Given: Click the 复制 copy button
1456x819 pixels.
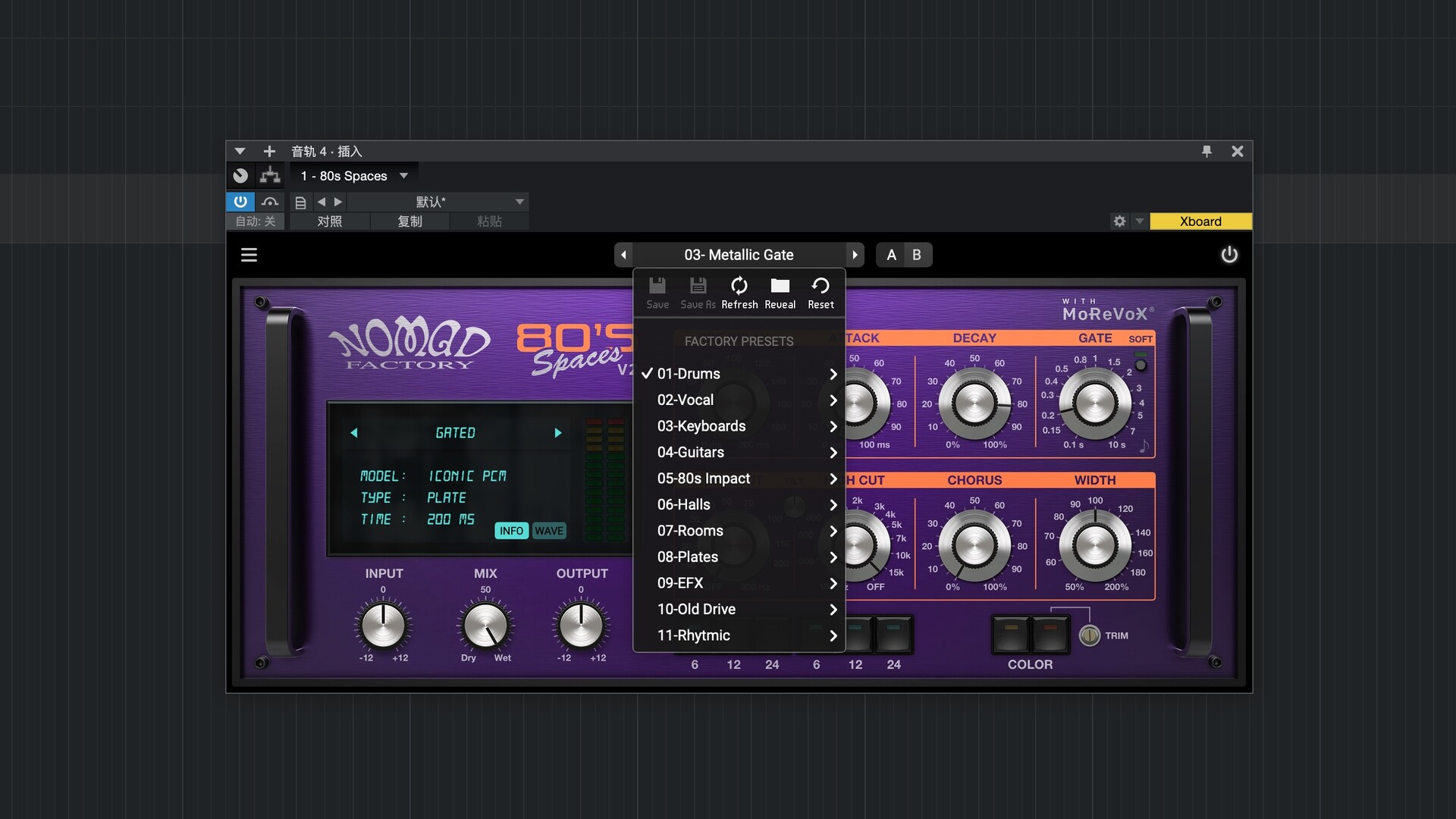Looking at the screenshot, I should tap(409, 221).
